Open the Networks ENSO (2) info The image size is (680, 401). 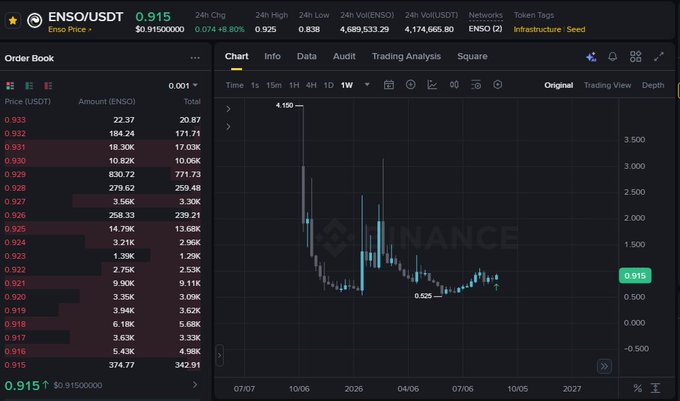pyautogui.click(x=485, y=29)
